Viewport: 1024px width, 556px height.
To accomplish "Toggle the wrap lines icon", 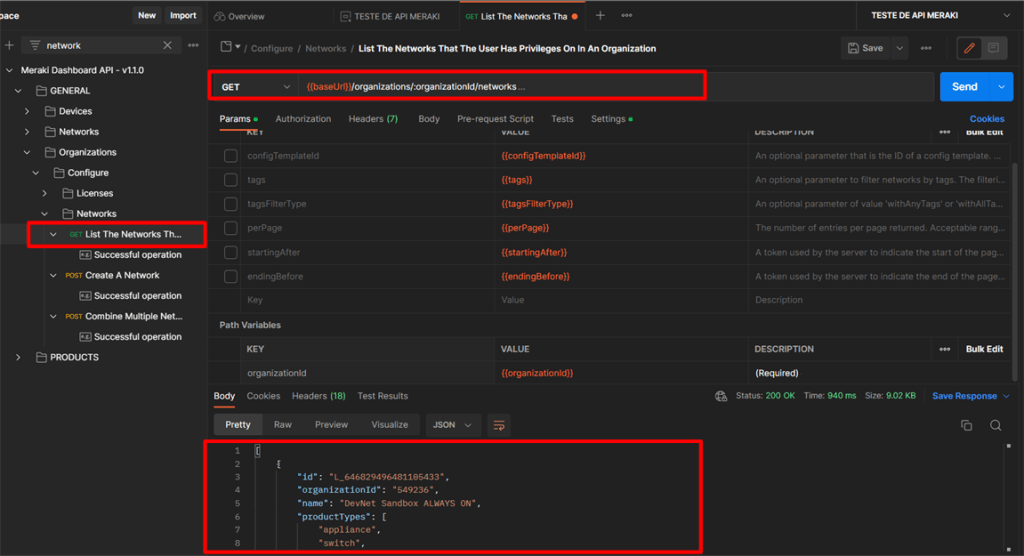I will pos(499,425).
